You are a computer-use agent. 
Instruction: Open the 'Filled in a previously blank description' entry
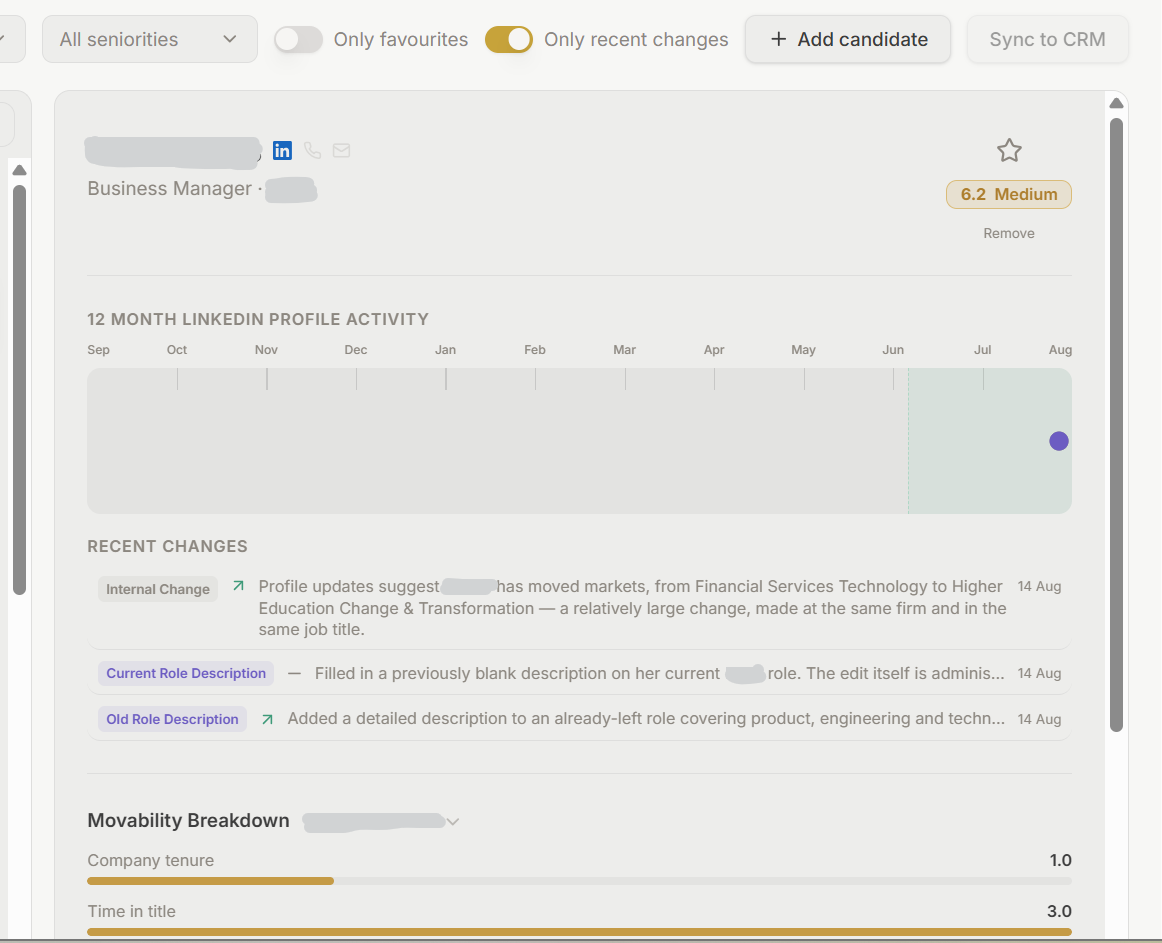click(660, 673)
